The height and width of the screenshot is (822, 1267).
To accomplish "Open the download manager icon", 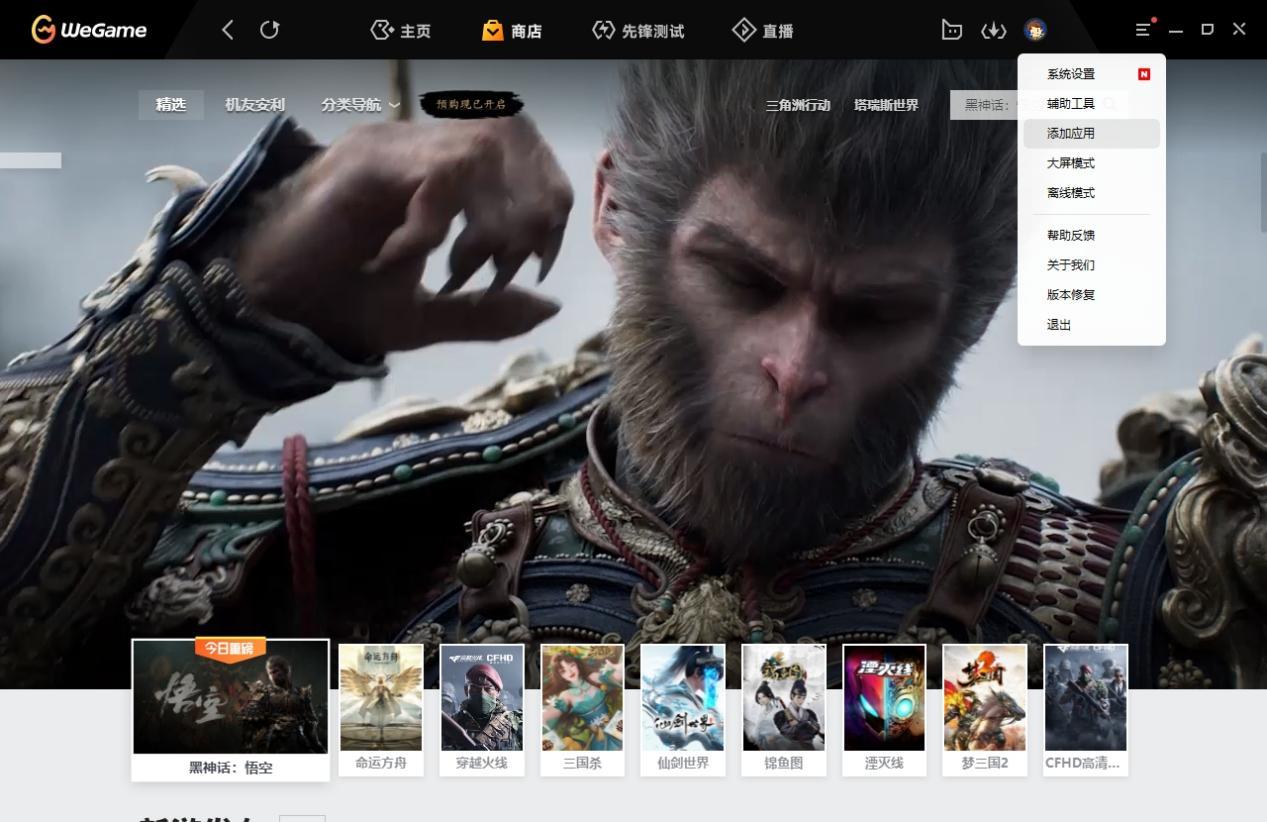I will pos(993,30).
